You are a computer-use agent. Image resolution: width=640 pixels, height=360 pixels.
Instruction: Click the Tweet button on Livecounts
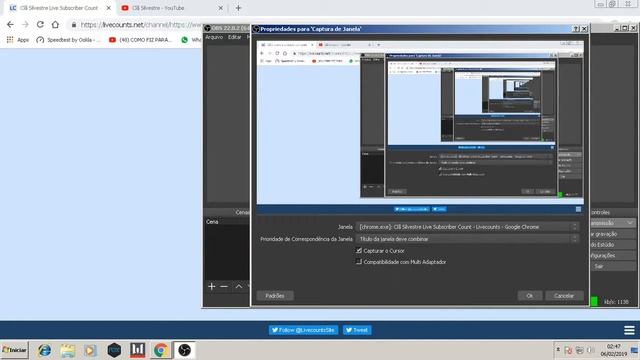click(357, 330)
